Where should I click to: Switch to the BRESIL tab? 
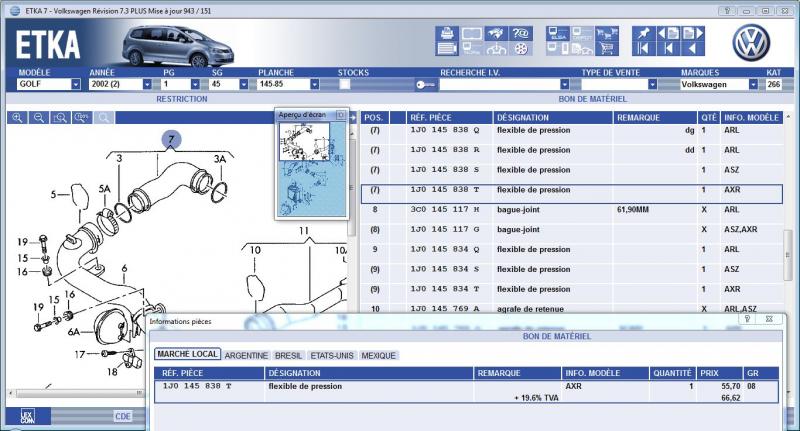click(288, 356)
